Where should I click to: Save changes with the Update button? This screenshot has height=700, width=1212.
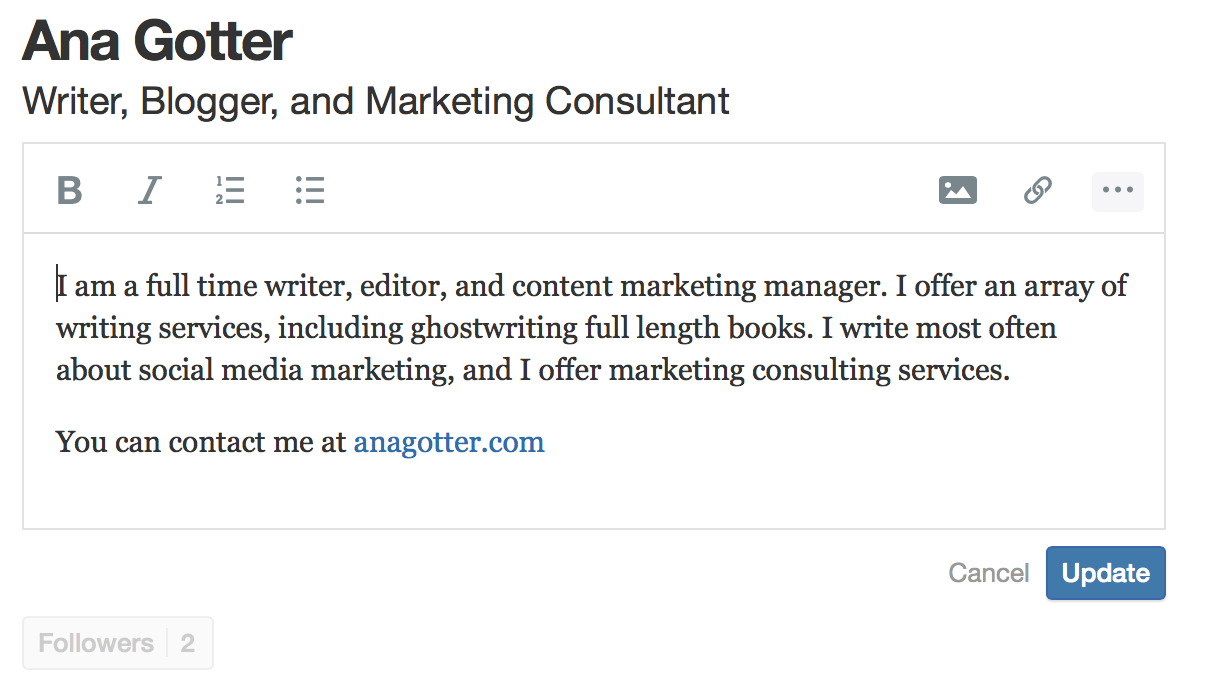tap(1105, 573)
